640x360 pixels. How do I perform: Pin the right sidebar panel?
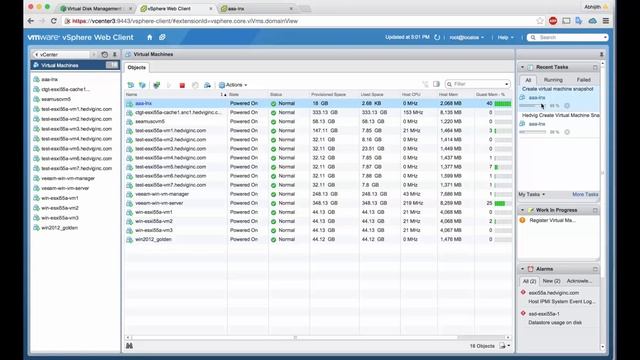[601, 54]
